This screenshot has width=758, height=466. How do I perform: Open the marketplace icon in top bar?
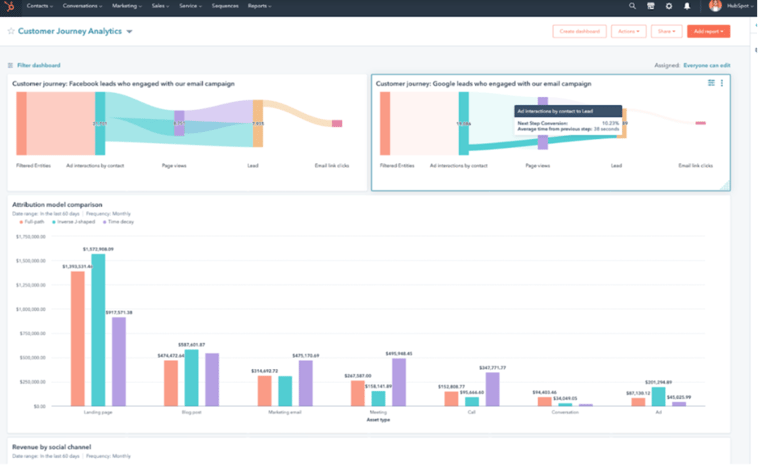click(x=651, y=6)
